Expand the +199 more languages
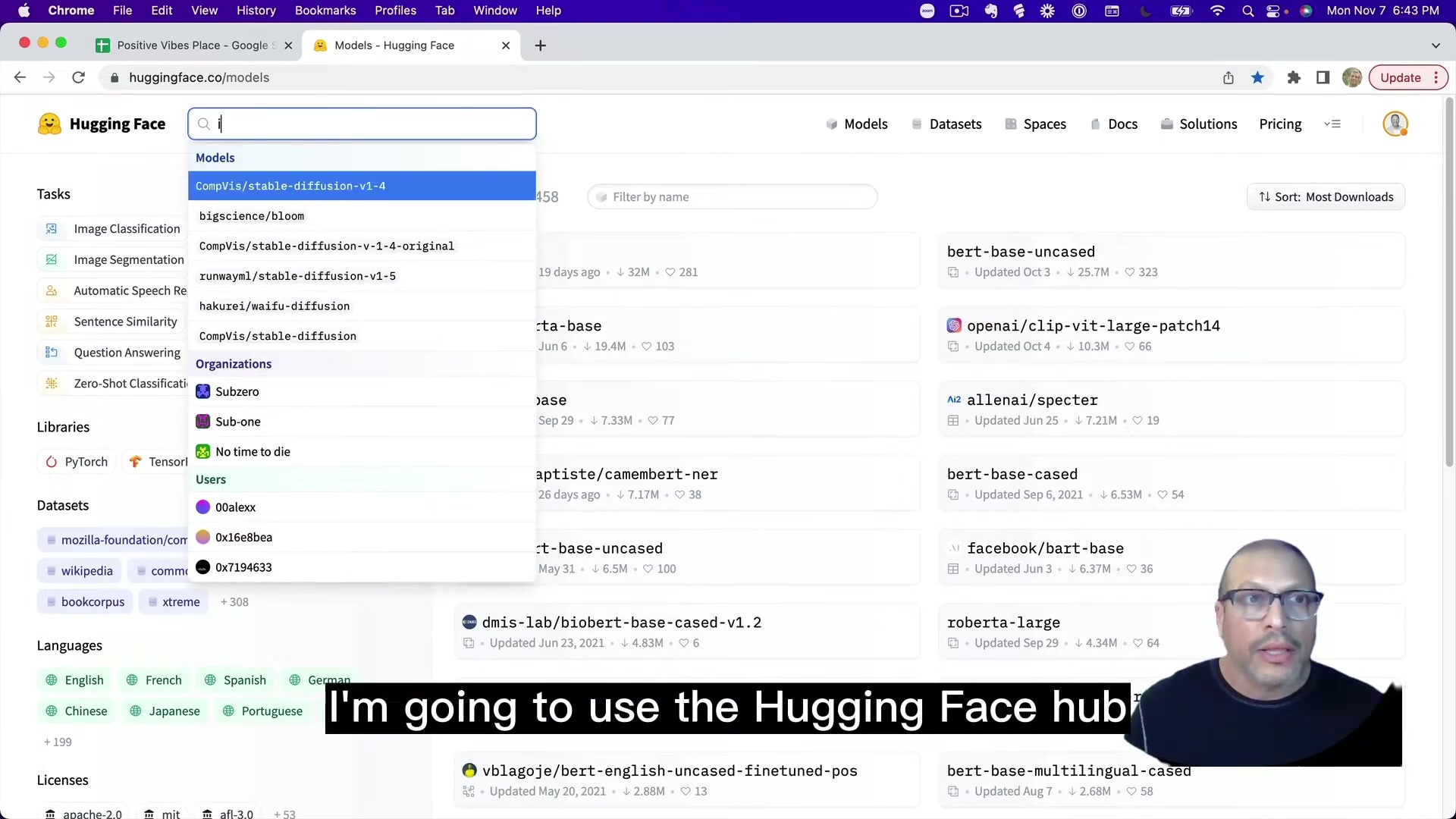 click(x=58, y=742)
